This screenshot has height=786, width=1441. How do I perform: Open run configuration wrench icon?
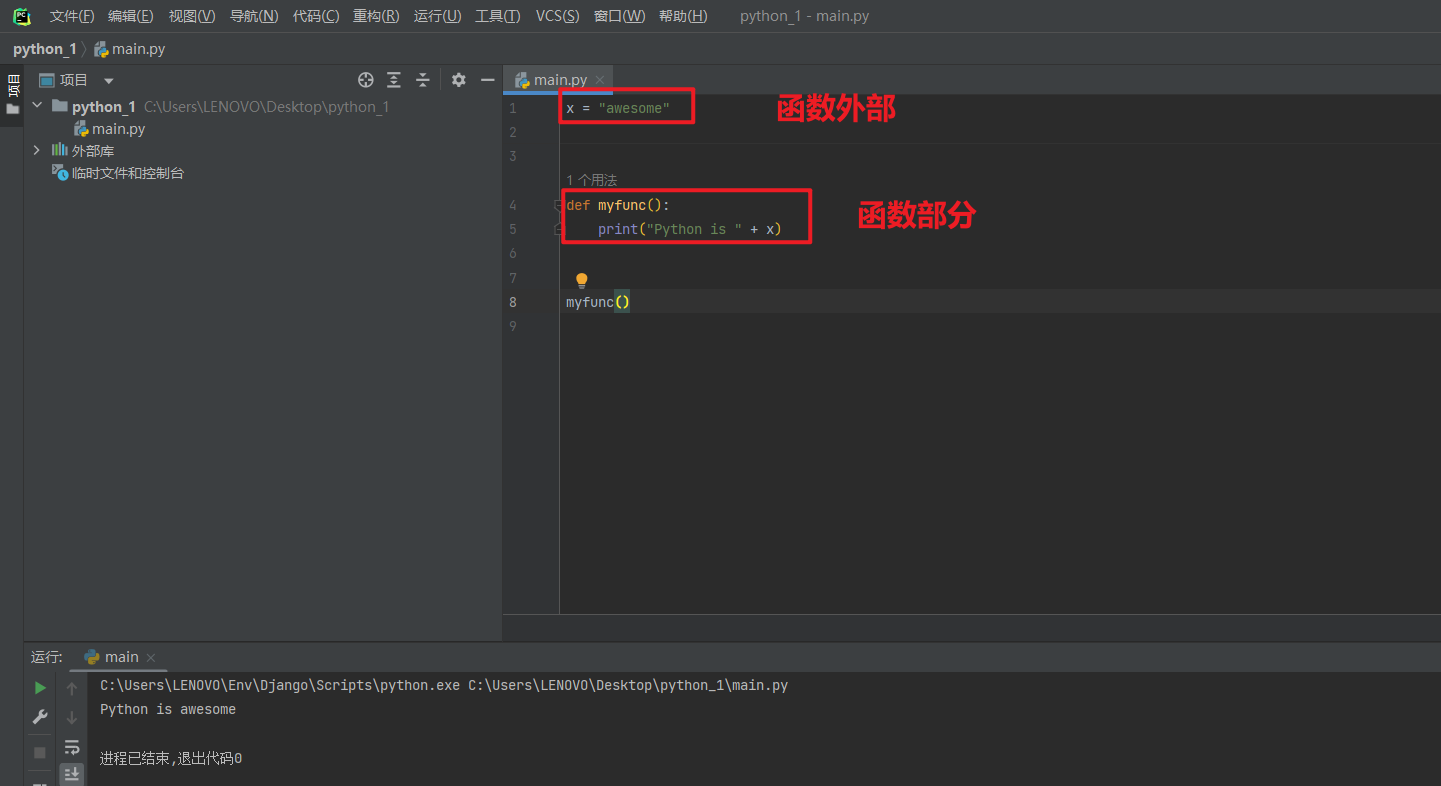click(x=40, y=717)
